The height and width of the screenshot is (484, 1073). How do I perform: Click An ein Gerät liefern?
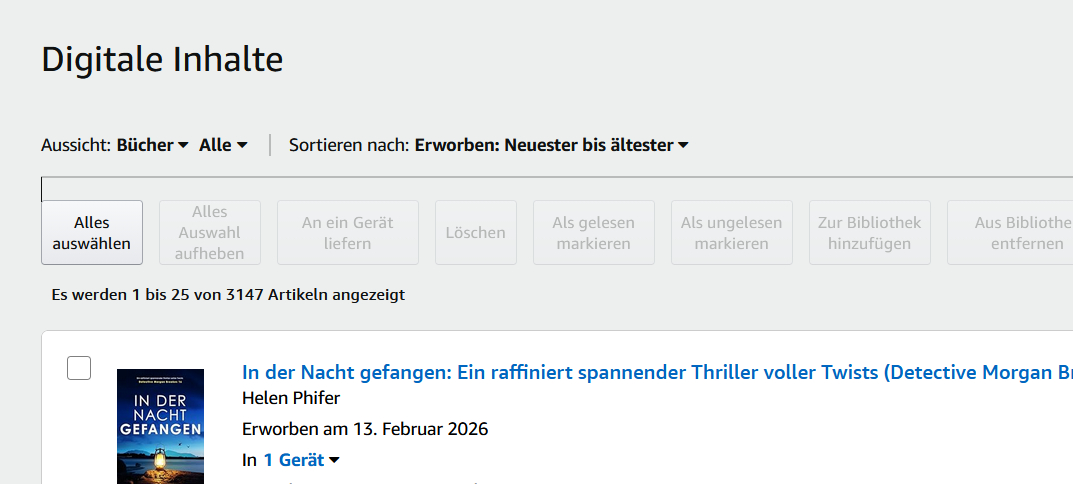348,233
